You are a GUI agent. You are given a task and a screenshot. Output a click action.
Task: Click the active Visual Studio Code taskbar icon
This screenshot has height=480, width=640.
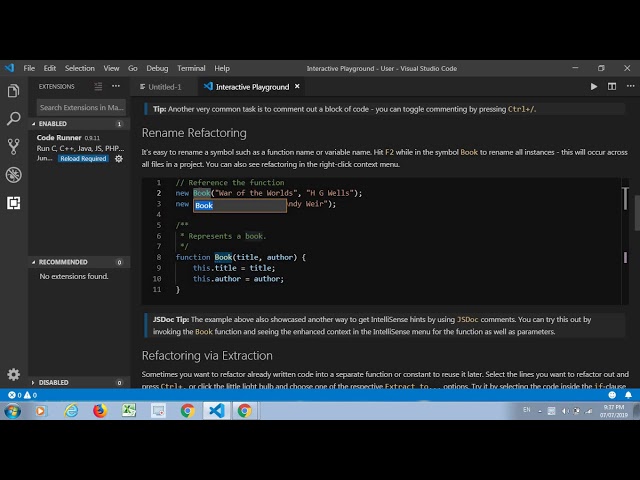(217, 411)
